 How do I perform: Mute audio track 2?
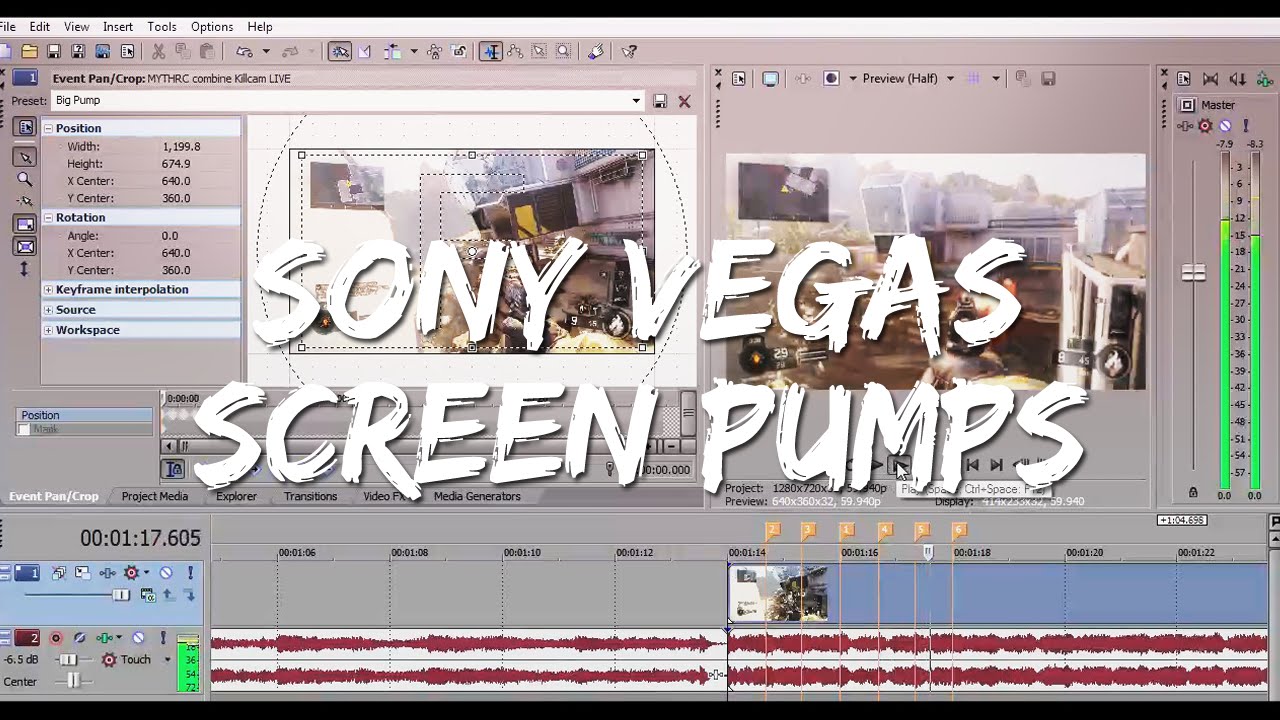pyautogui.click(x=139, y=638)
